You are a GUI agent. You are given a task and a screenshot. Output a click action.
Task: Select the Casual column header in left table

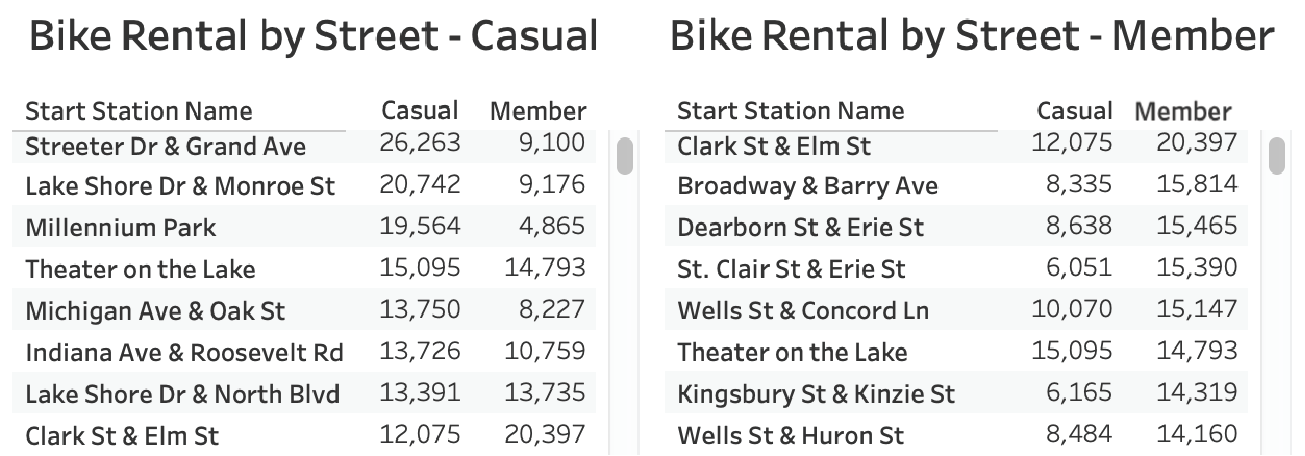(x=420, y=110)
